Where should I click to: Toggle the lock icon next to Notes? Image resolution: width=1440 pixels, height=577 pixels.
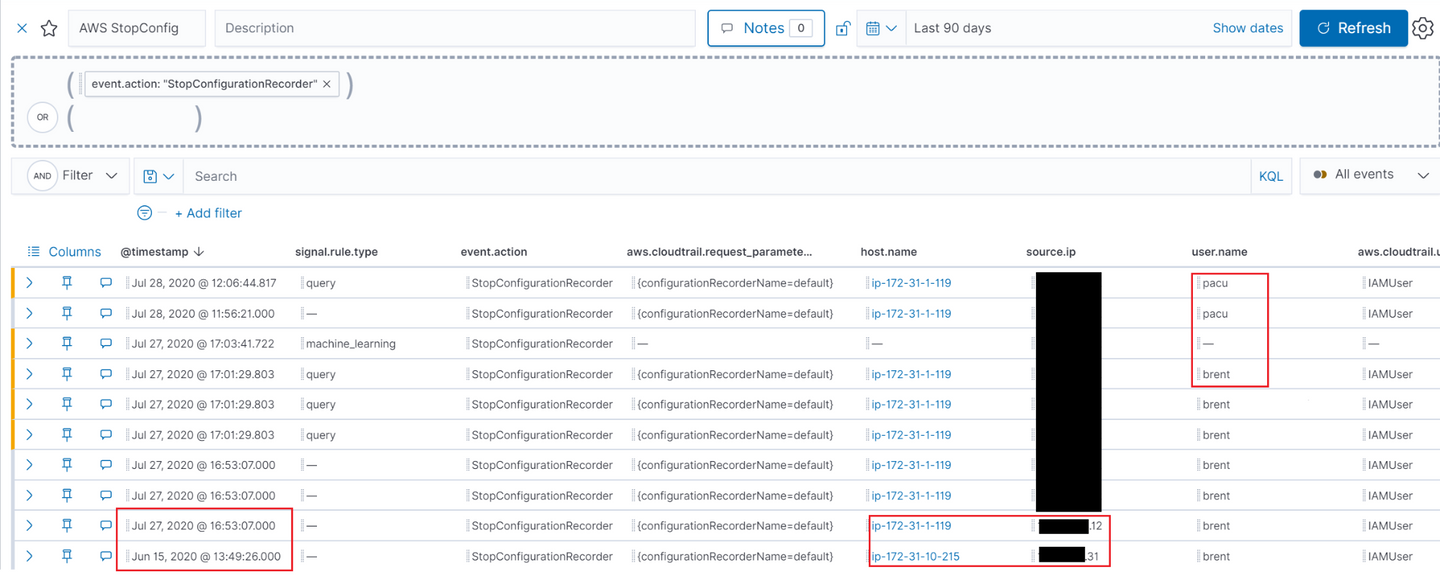[x=843, y=28]
